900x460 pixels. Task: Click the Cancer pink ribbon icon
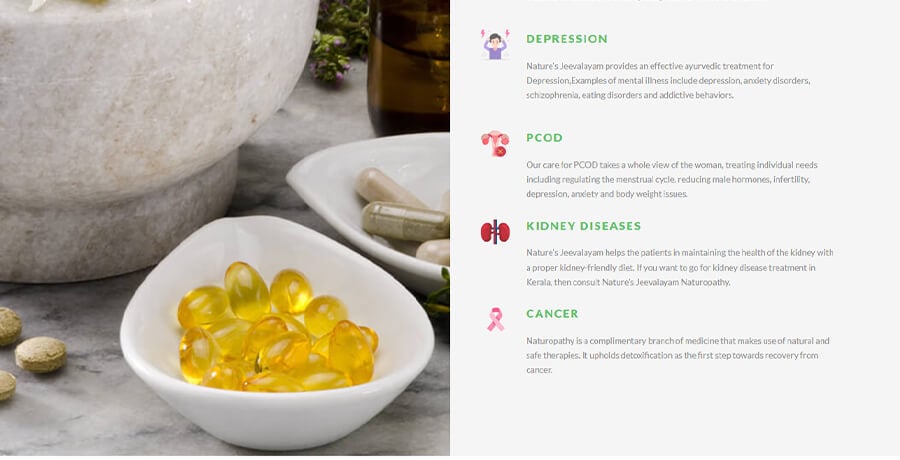coord(495,319)
